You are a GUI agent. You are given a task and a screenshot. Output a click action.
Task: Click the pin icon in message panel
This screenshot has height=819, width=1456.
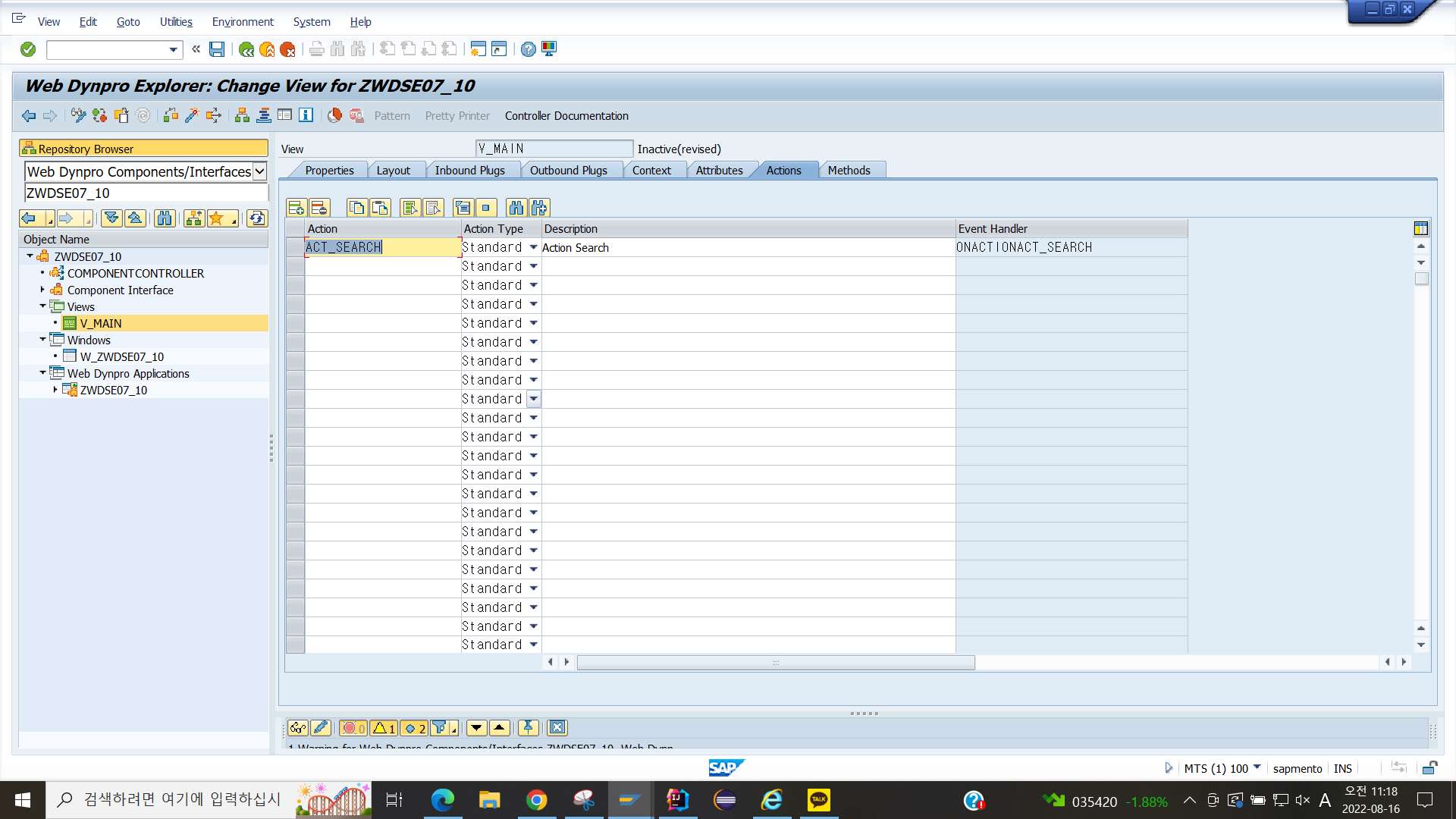click(529, 728)
